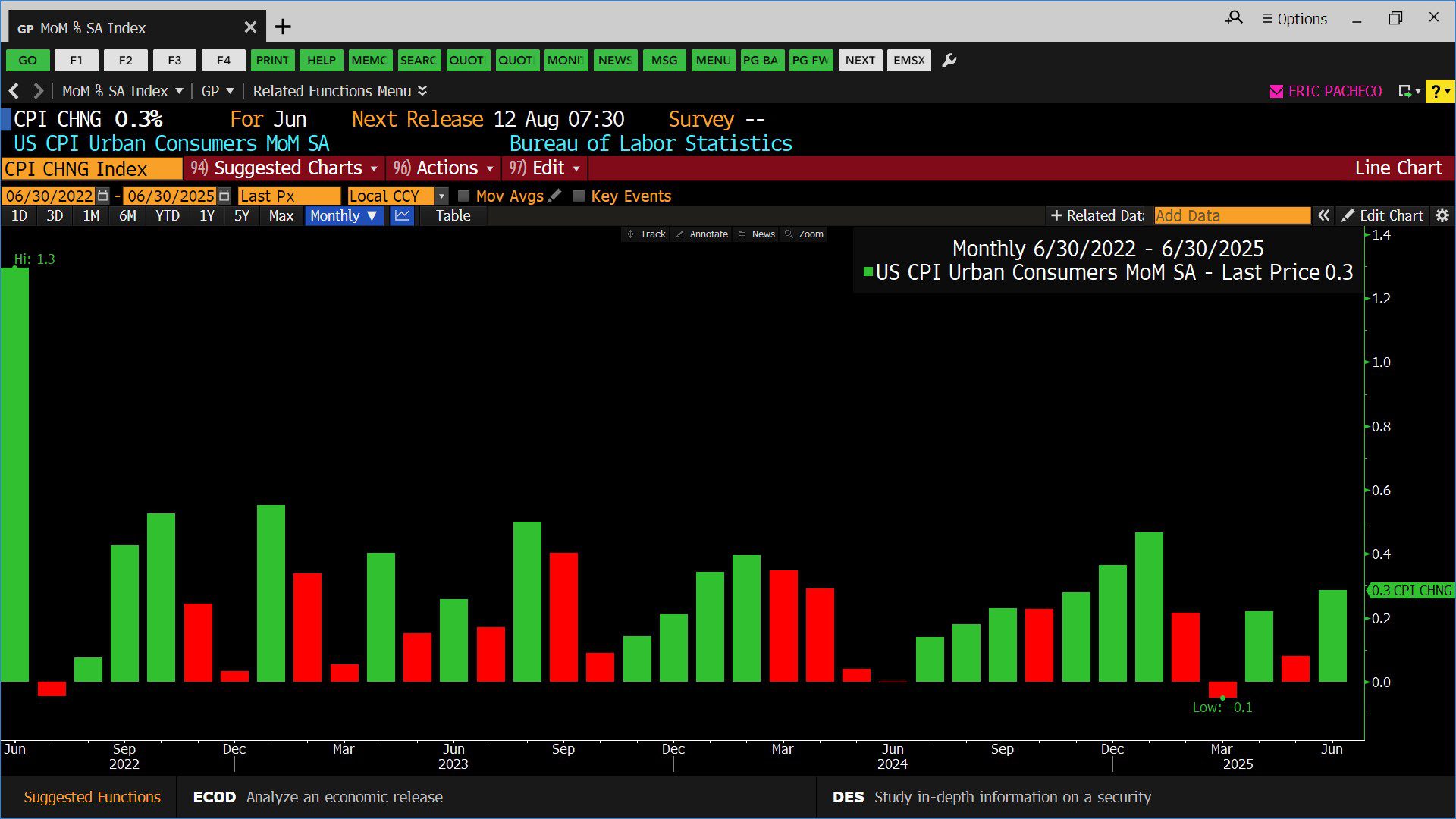Click the HELP toolbar button
Viewport: 1456px width, 819px height.
(322, 60)
